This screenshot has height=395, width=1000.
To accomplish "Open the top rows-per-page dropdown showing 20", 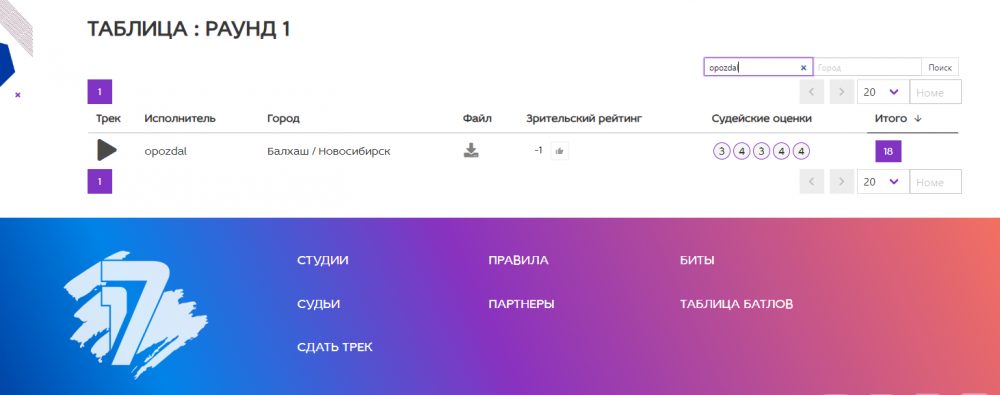I will [x=883, y=92].
